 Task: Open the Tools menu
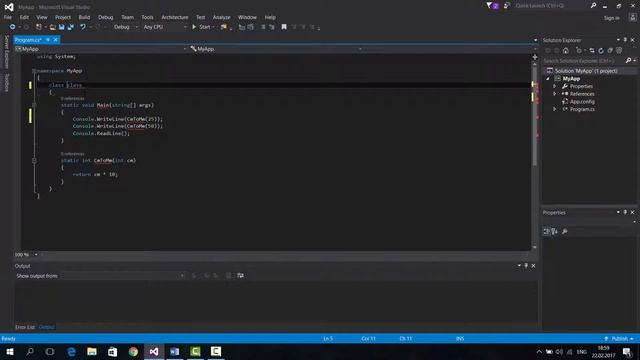(147, 17)
